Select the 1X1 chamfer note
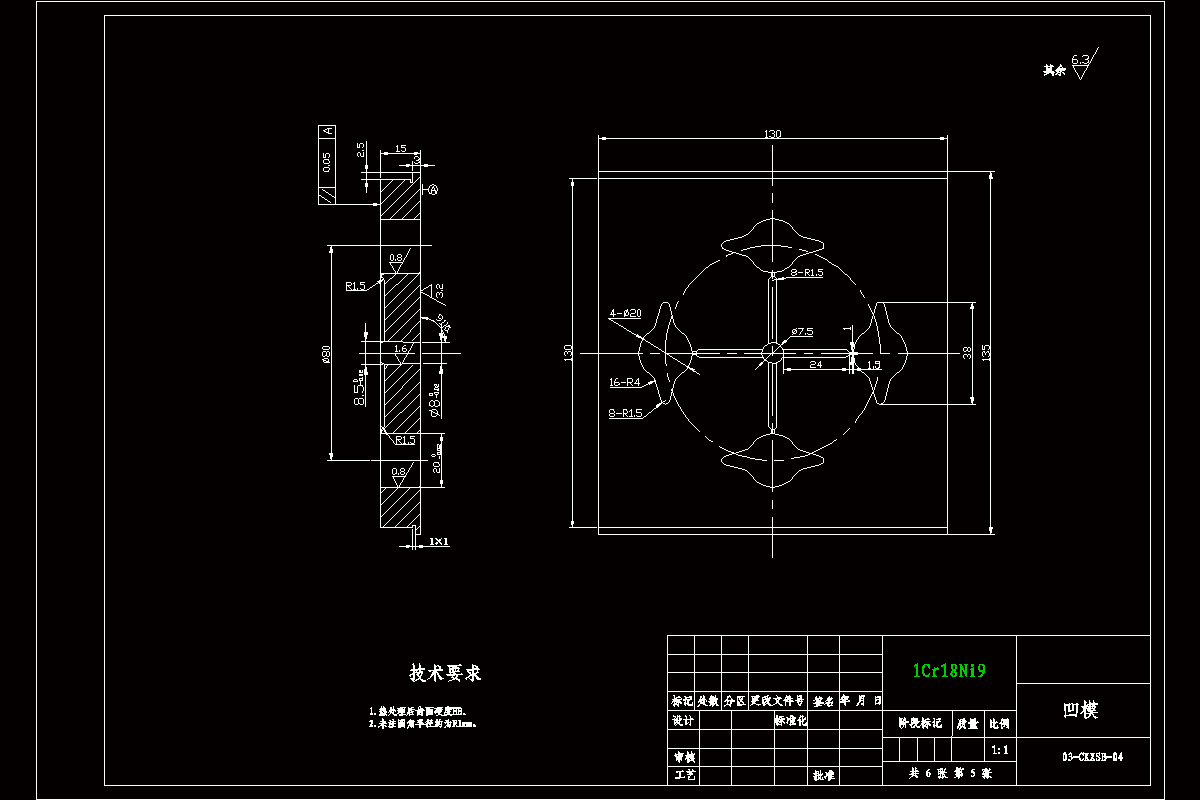1200x800 pixels. pyautogui.click(x=439, y=541)
